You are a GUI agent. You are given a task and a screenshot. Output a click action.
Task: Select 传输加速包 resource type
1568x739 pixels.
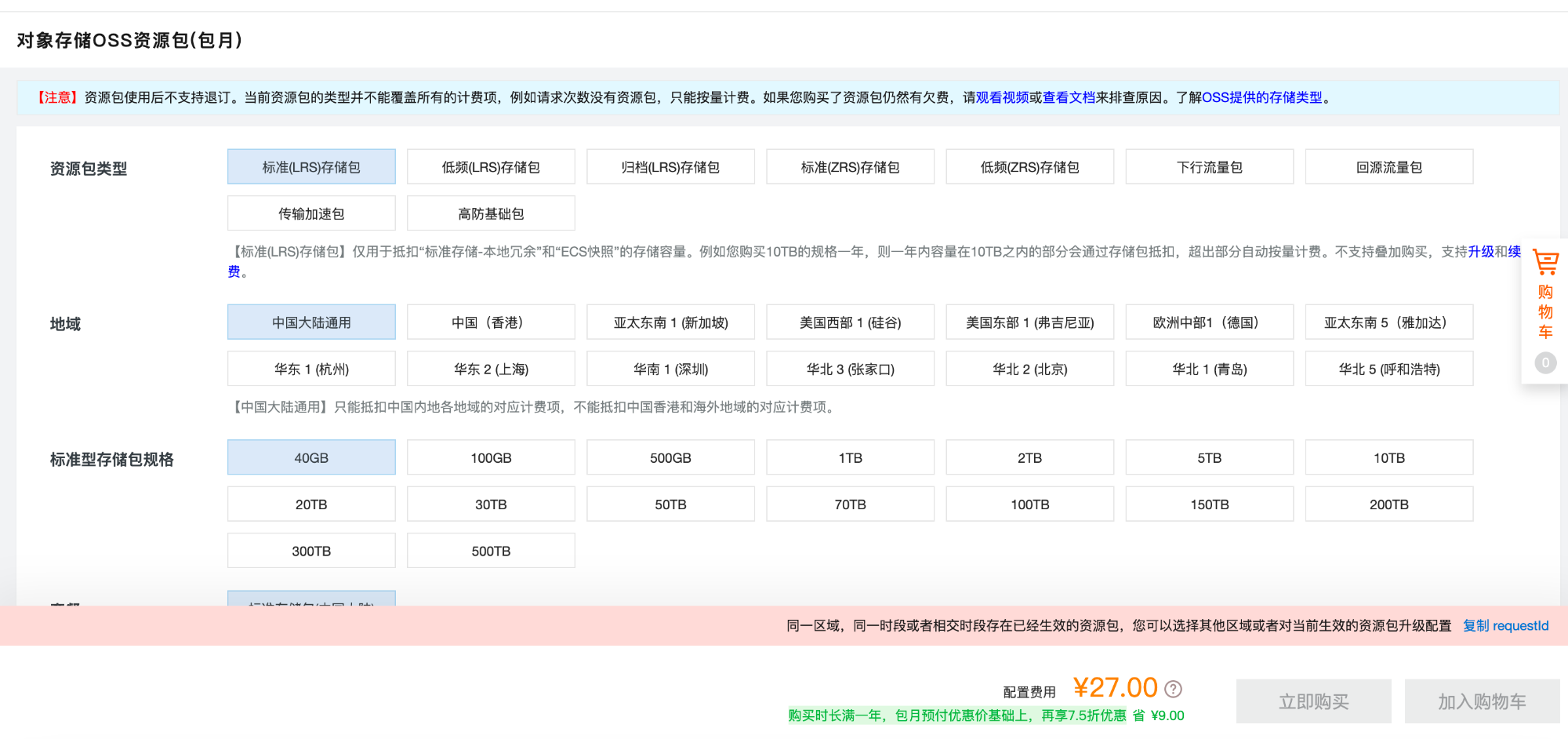tap(311, 213)
